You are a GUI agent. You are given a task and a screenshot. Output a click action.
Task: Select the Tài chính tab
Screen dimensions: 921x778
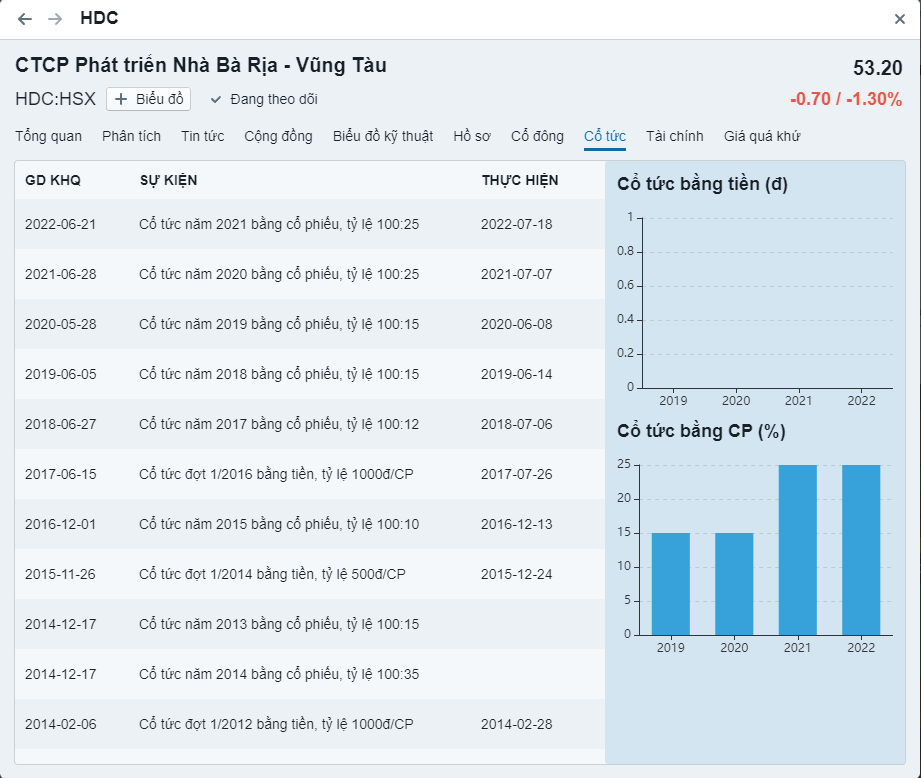point(674,136)
